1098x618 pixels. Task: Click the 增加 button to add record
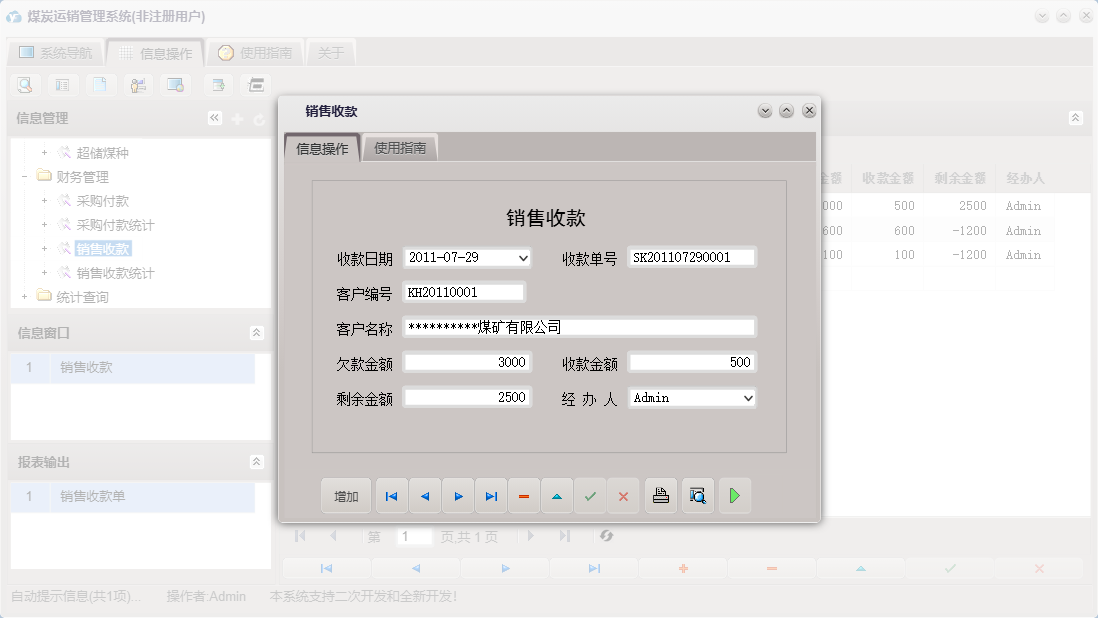(x=345, y=495)
